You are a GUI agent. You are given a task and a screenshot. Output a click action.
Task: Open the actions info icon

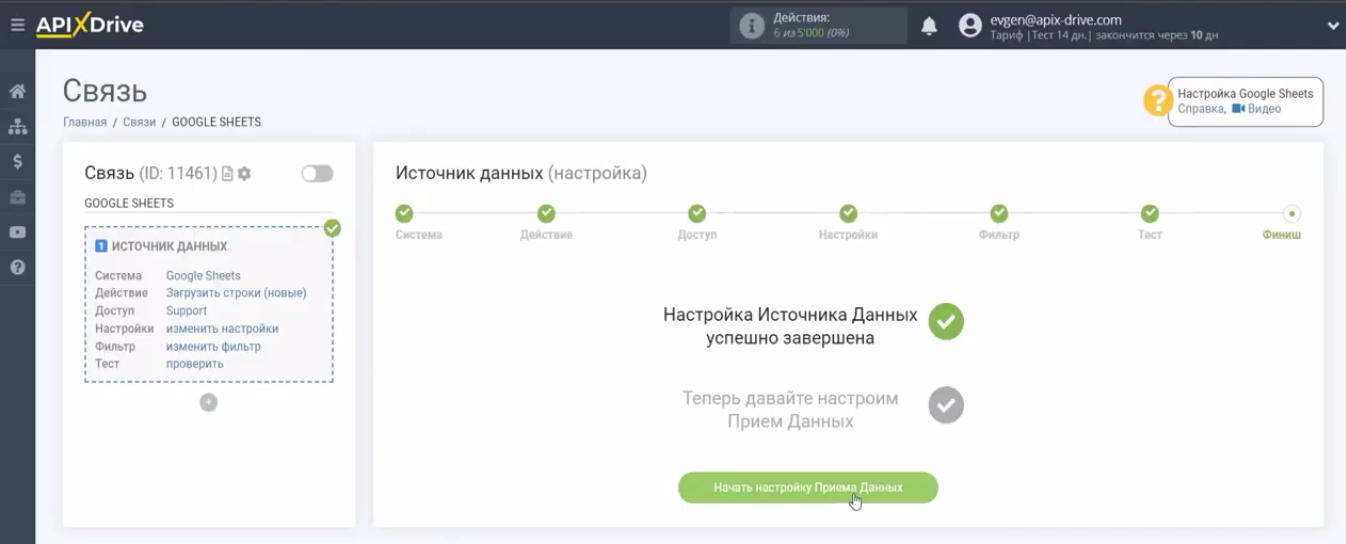coord(751,26)
